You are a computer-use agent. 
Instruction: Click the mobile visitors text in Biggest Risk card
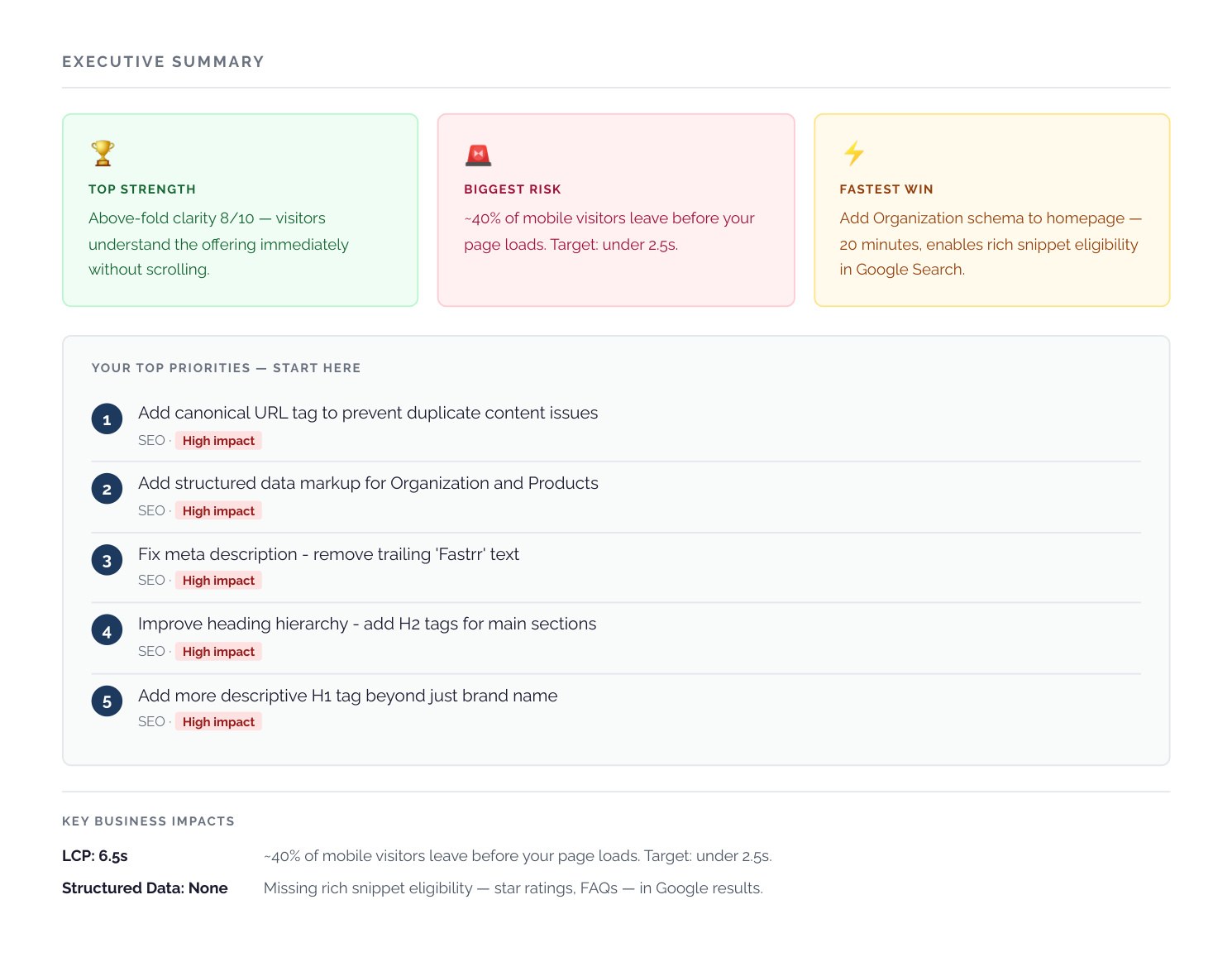pos(609,231)
